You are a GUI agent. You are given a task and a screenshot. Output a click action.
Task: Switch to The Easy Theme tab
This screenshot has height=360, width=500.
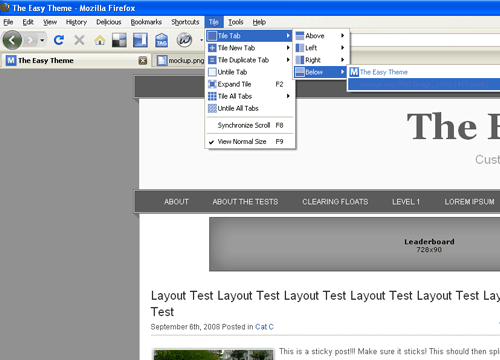tap(75, 60)
